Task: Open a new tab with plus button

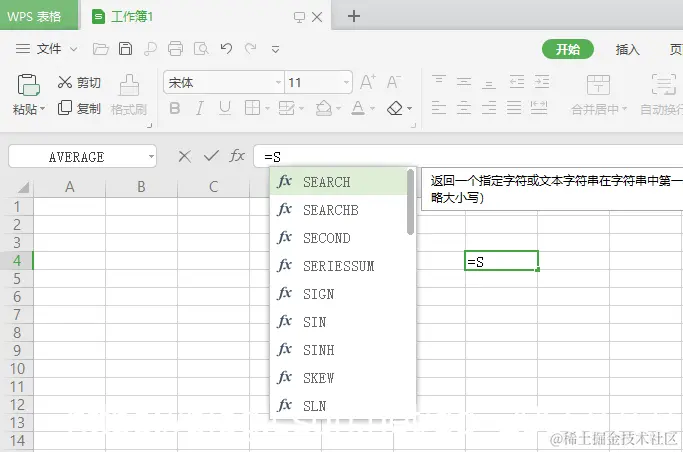Action: [x=354, y=16]
